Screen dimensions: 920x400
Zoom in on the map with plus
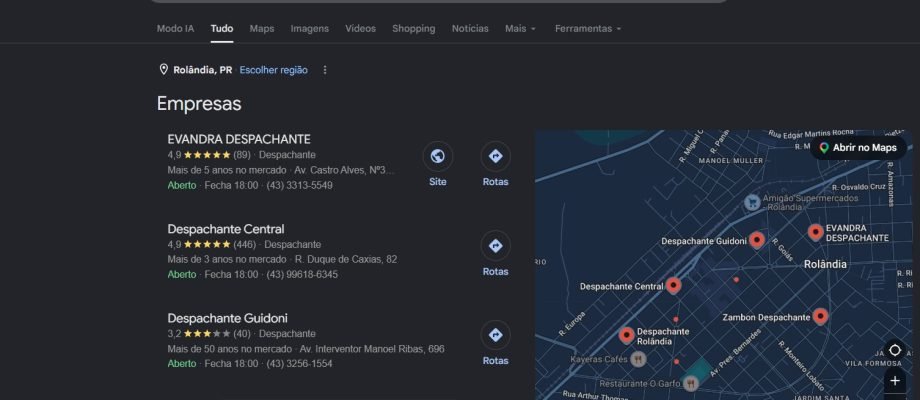point(895,381)
